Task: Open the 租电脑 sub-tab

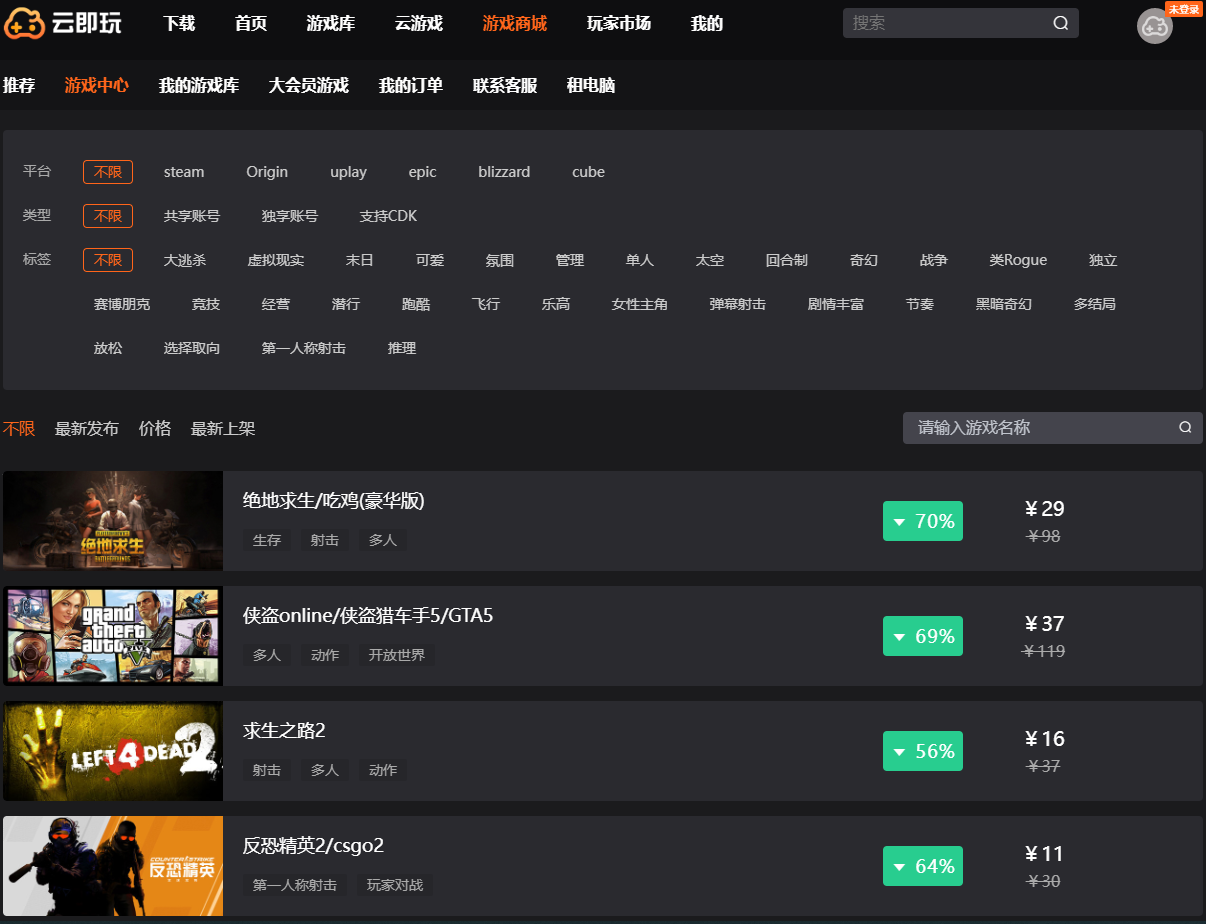Action: point(591,85)
